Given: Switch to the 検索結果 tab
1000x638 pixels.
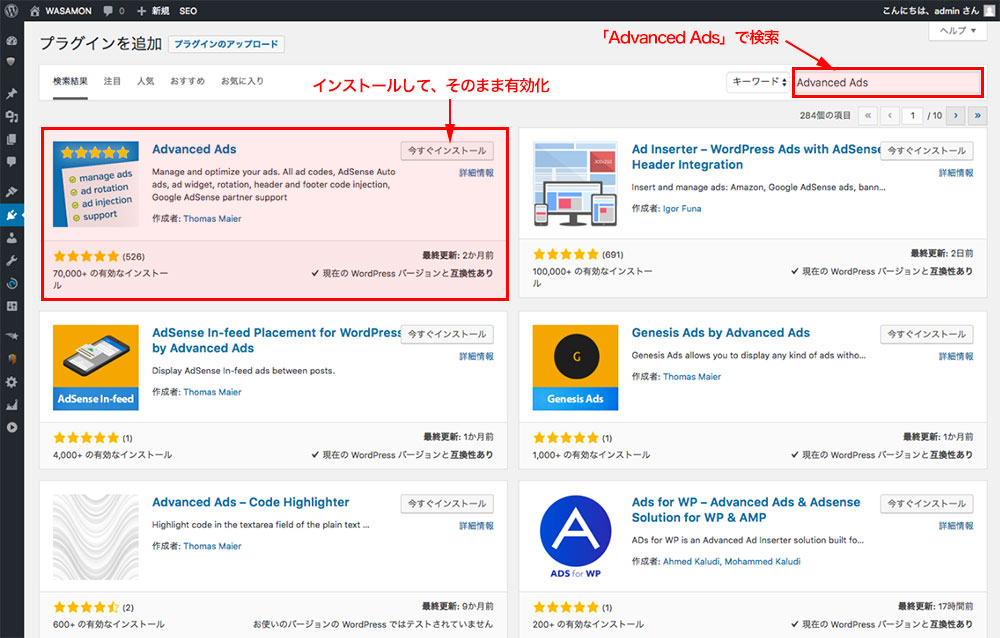Looking at the screenshot, I should click(70, 82).
